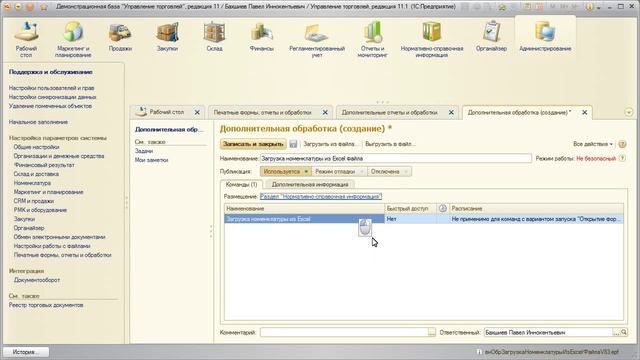Image resolution: width=640 pixels, height=360 pixels.
Task: Open Настройки синхронизации данных
Action: tap(52, 97)
